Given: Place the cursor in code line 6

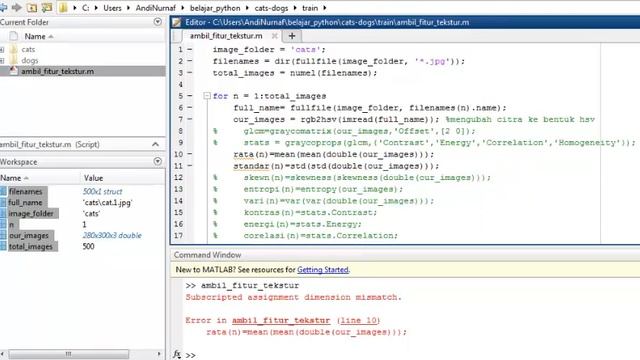Looking at the screenshot, I should (370, 108).
